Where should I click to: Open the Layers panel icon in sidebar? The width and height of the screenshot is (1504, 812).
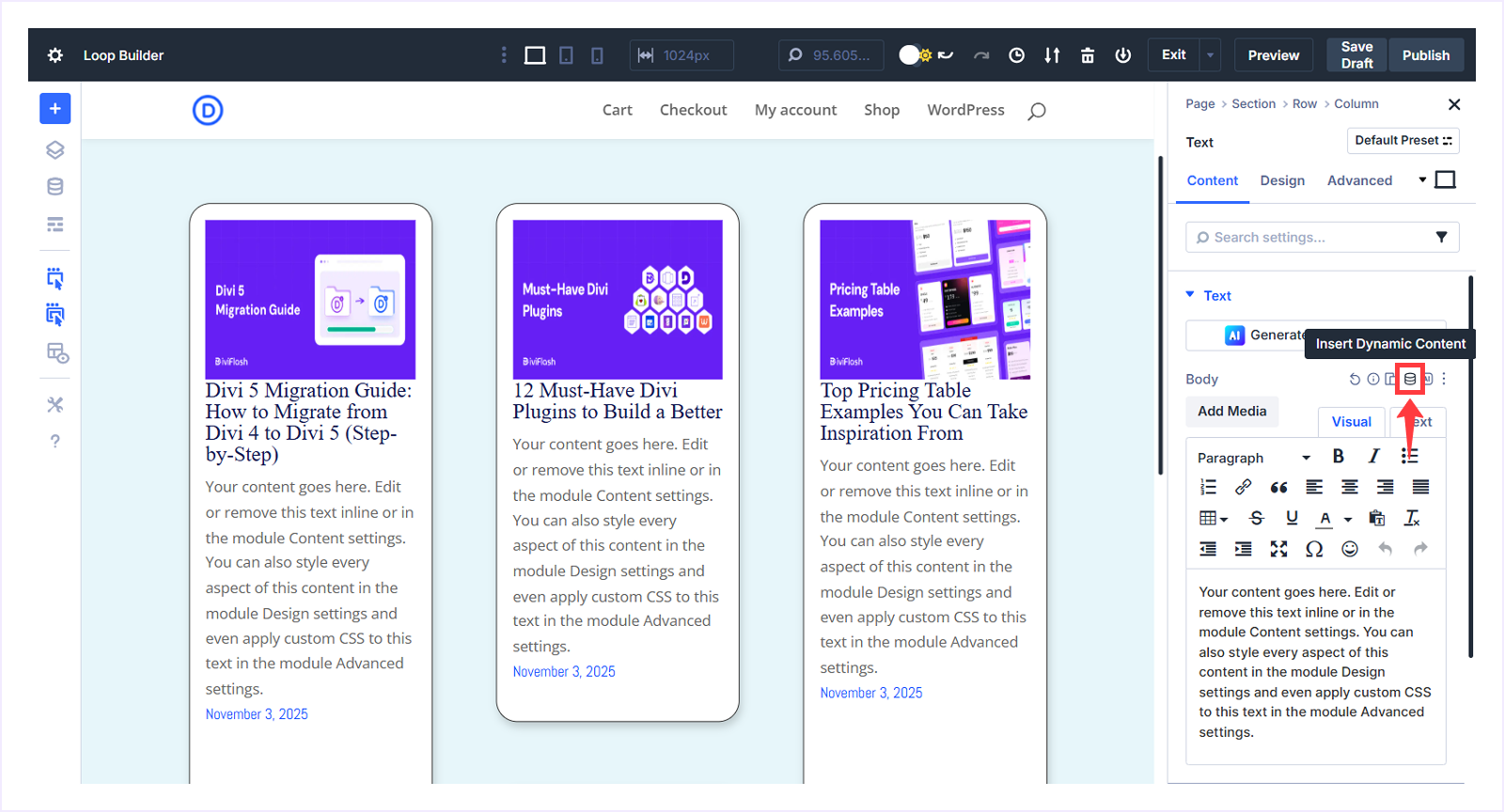pos(55,149)
